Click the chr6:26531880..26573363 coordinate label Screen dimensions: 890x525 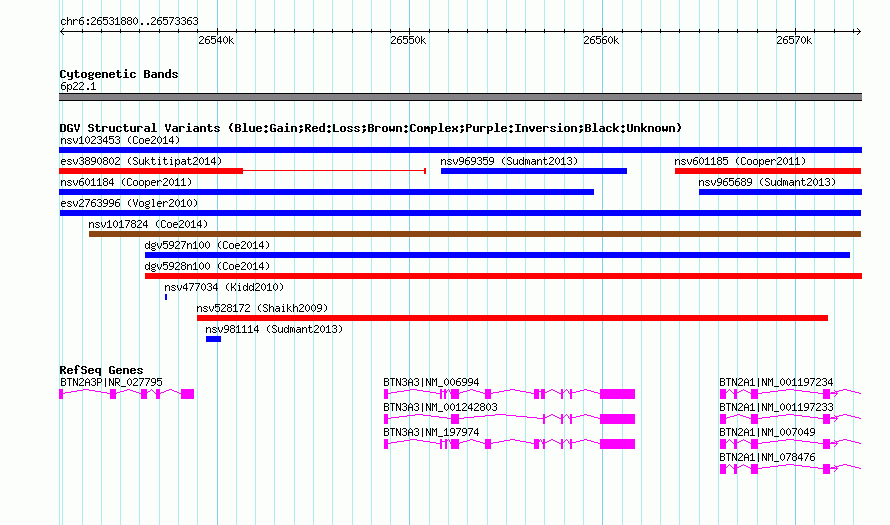click(129, 22)
